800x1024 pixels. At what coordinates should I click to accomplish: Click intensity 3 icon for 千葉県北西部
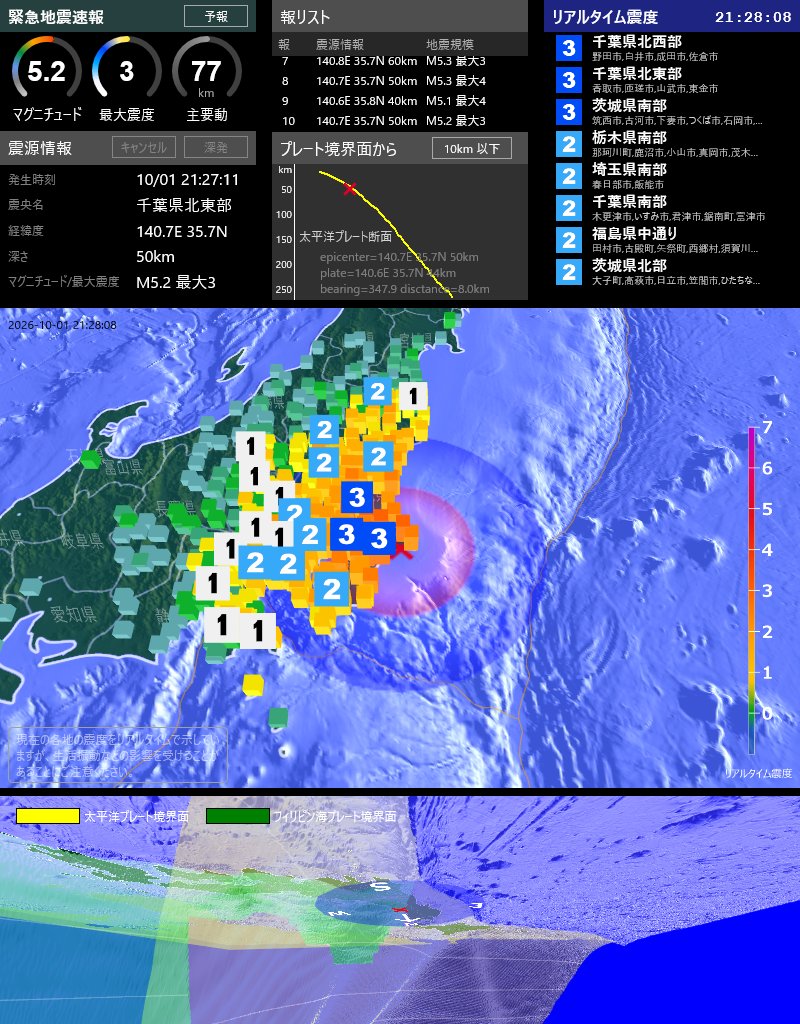click(x=569, y=48)
